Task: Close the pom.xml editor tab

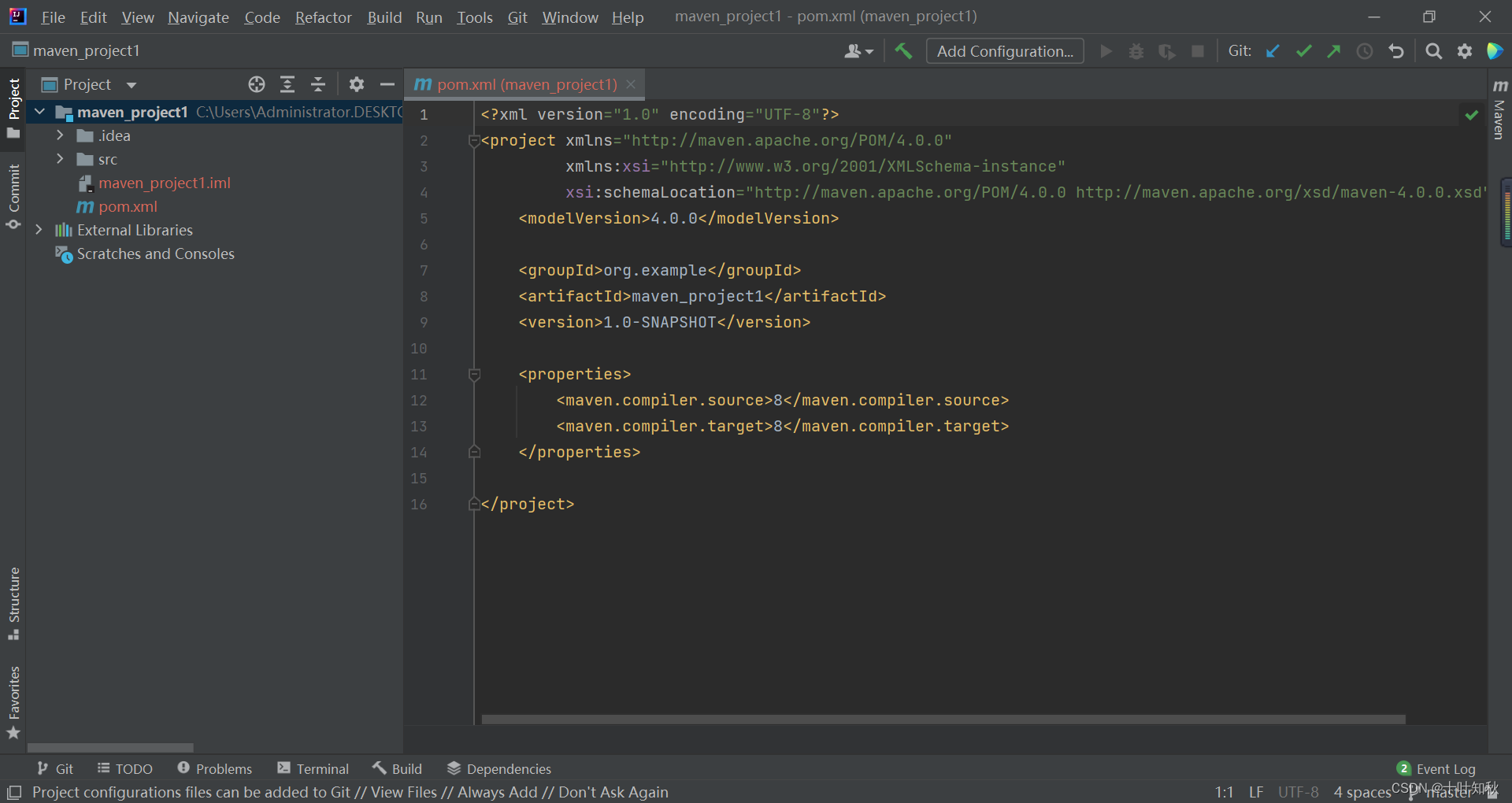Action: [631, 84]
